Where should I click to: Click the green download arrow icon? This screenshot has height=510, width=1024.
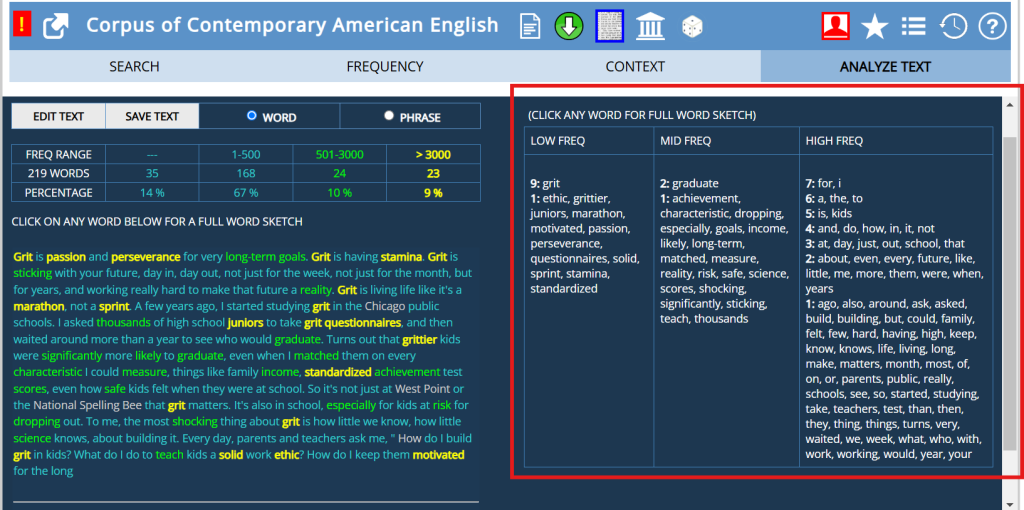pyautogui.click(x=569, y=26)
